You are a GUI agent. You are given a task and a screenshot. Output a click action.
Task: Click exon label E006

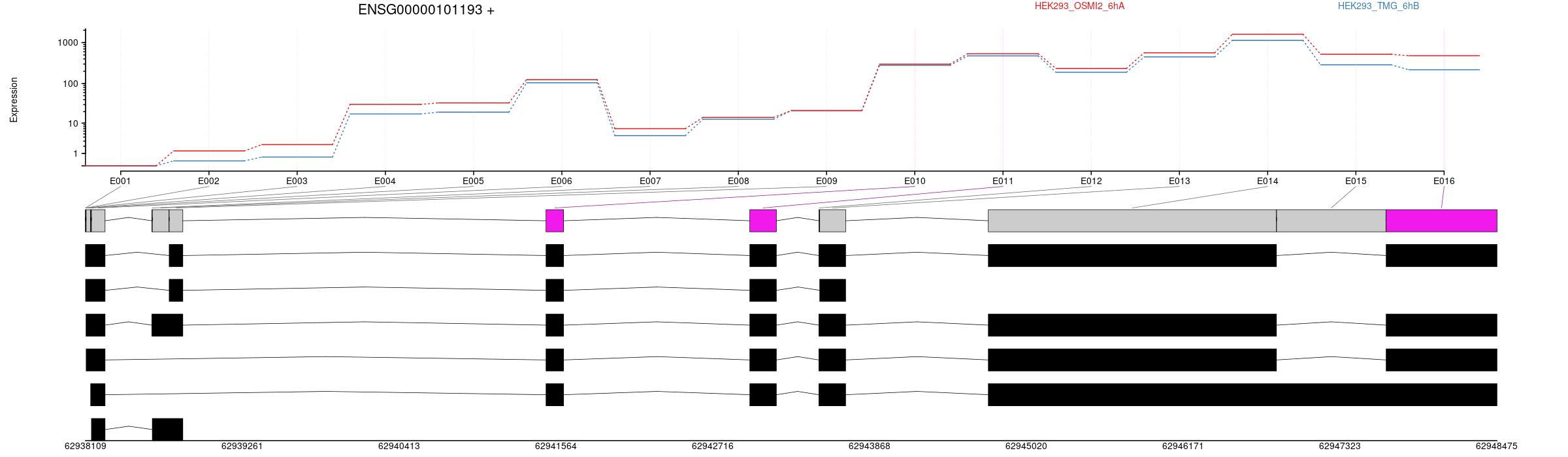tap(561, 181)
